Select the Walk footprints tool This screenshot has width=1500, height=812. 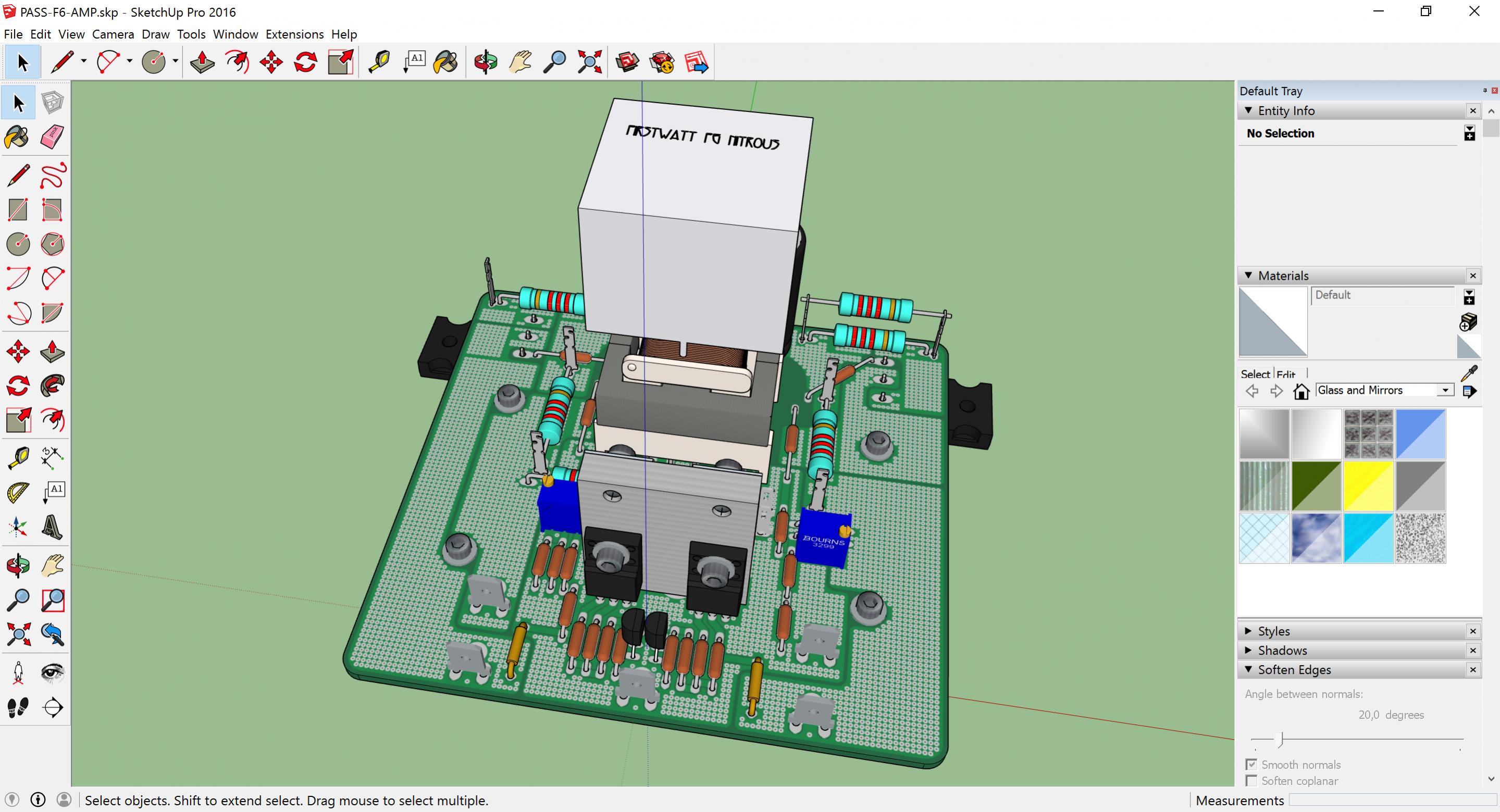click(18, 707)
